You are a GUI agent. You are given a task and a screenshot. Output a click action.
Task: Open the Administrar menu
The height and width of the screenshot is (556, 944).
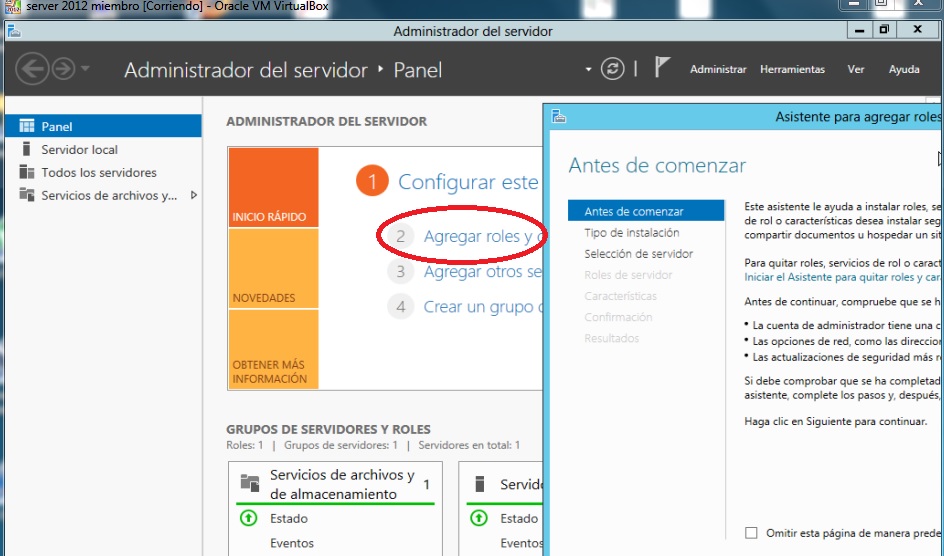click(718, 70)
